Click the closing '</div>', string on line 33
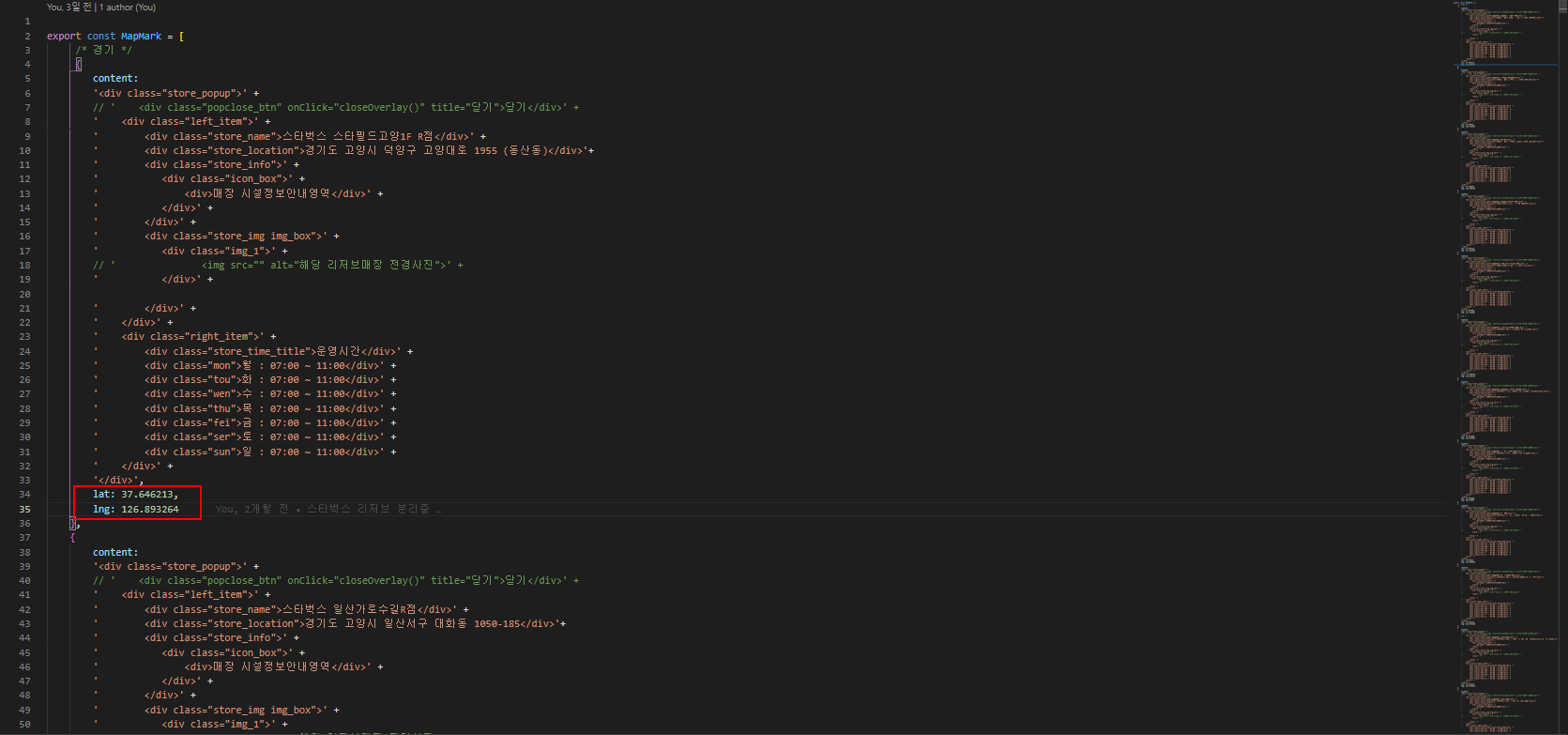This screenshot has height=735, width=1568. pos(118,480)
